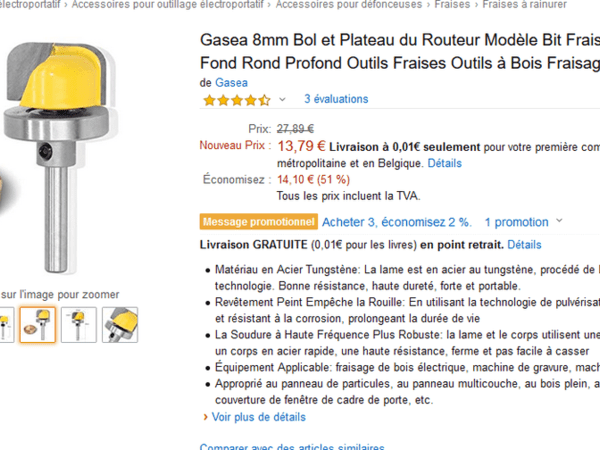The image size is (600, 450).
Task: Open Accessoires pour défonceuses breadcrumb
Action: (349, 4)
